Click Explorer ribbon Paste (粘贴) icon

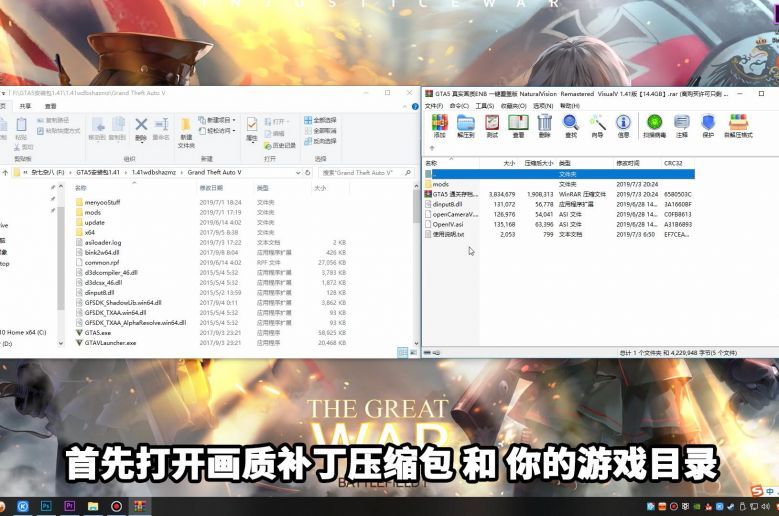[21, 128]
